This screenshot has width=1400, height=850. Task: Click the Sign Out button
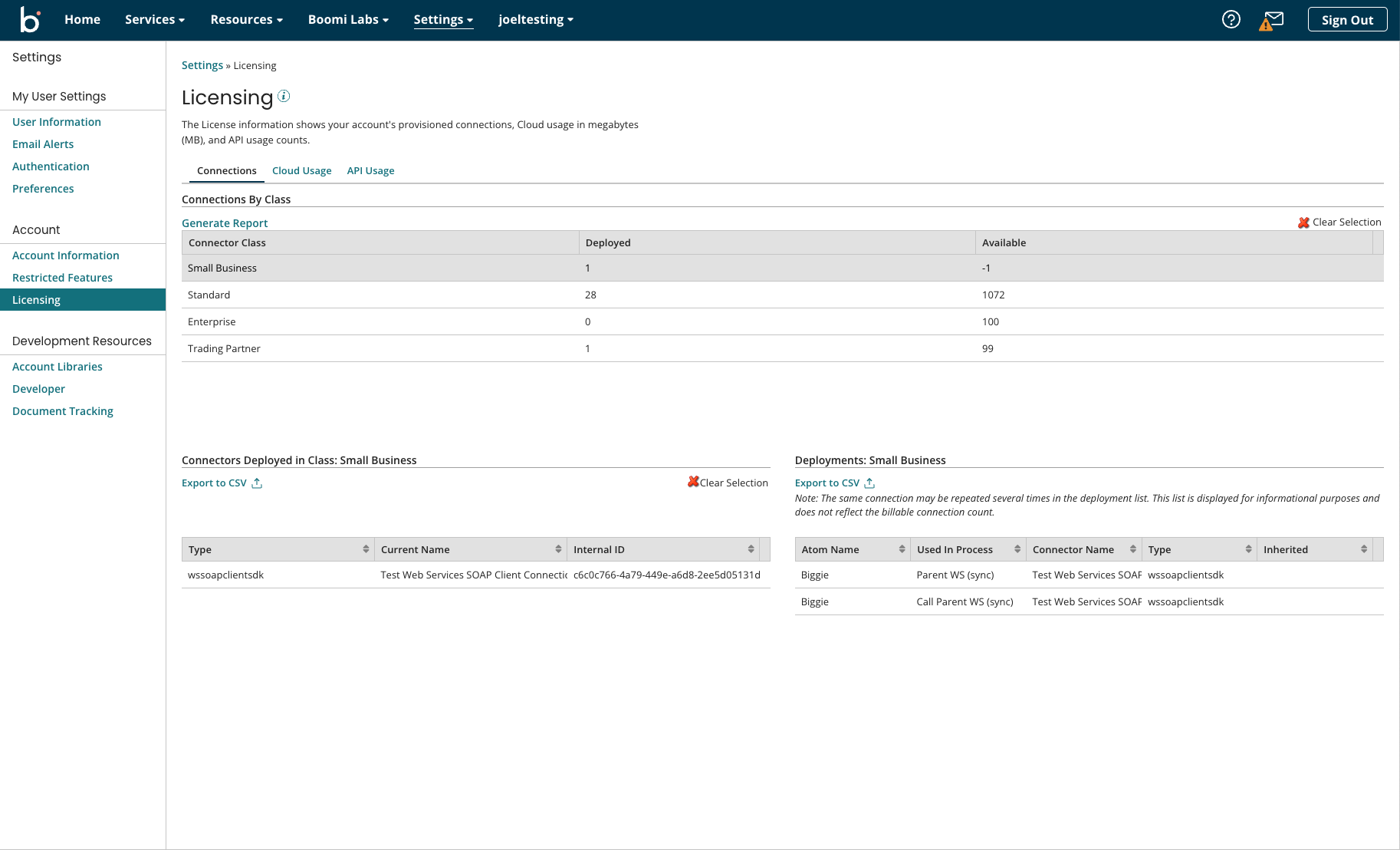click(x=1347, y=20)
